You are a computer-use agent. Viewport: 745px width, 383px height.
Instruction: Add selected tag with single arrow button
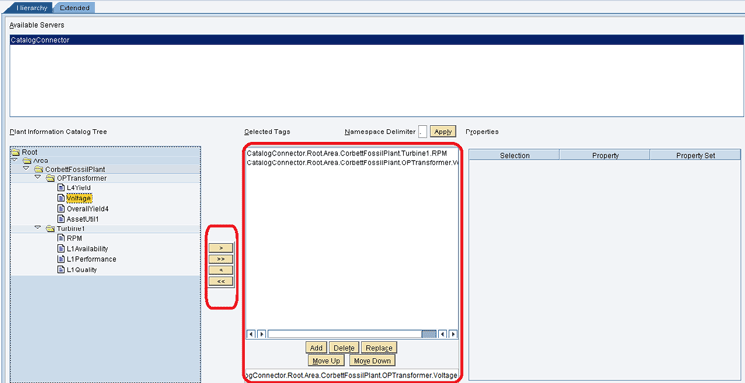pos(221,248)
